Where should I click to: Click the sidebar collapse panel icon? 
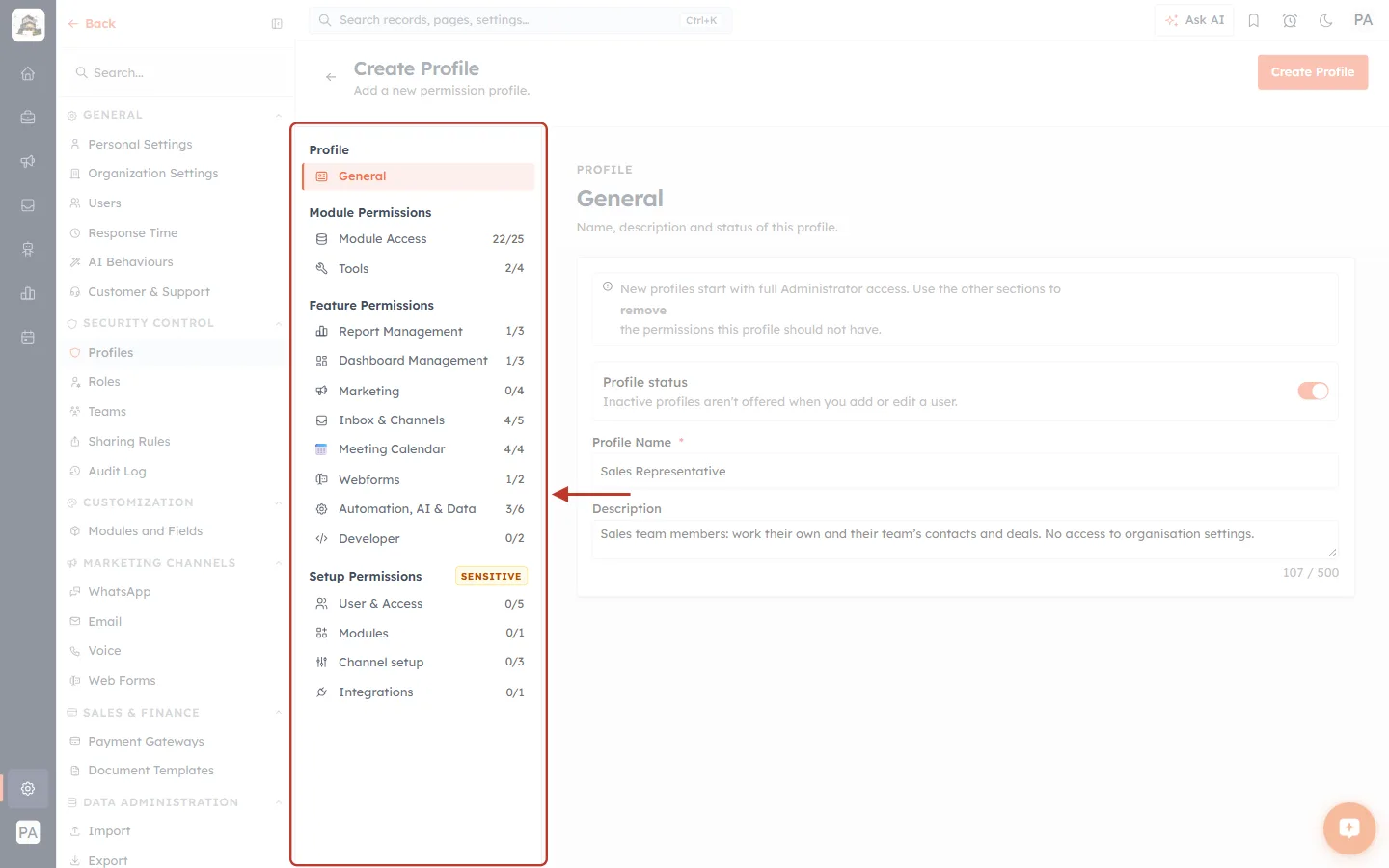click(x=277, y=24)
